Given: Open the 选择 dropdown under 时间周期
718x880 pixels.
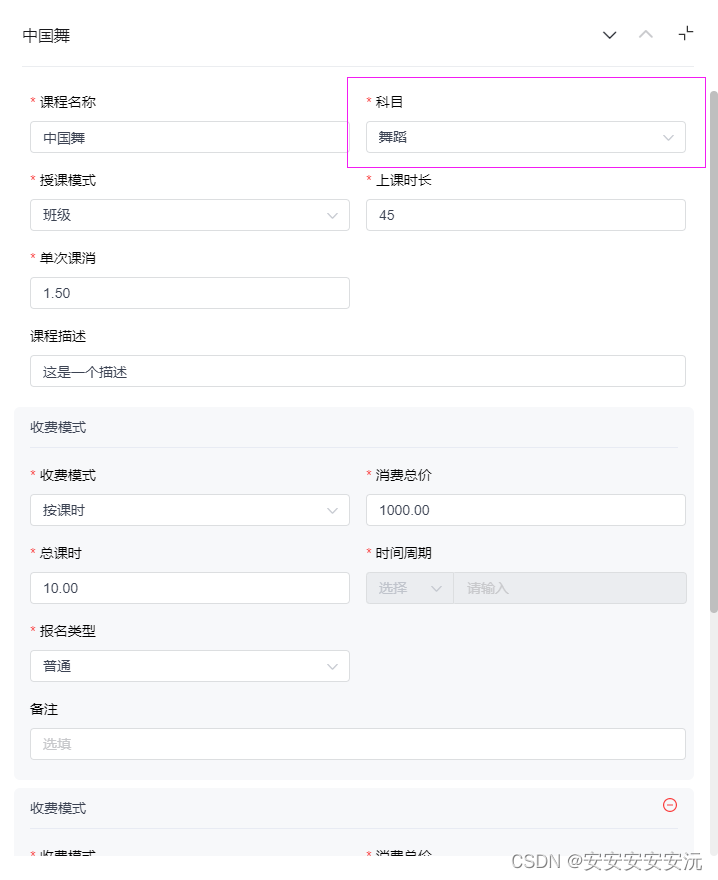Looking at the screenshot, I should [409, 588].
